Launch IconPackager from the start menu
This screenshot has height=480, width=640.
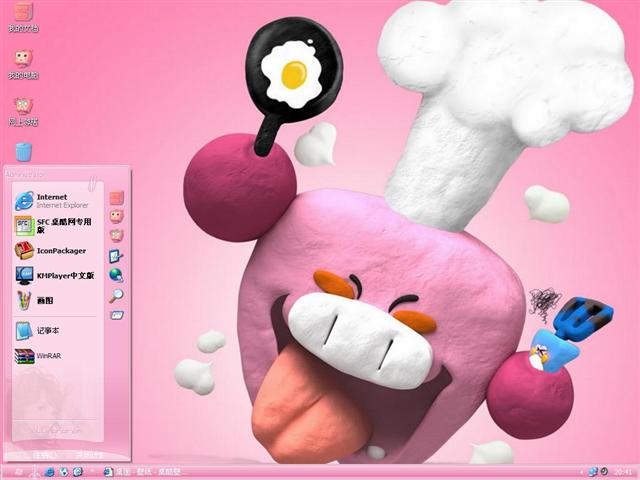[x=53, y=250]
